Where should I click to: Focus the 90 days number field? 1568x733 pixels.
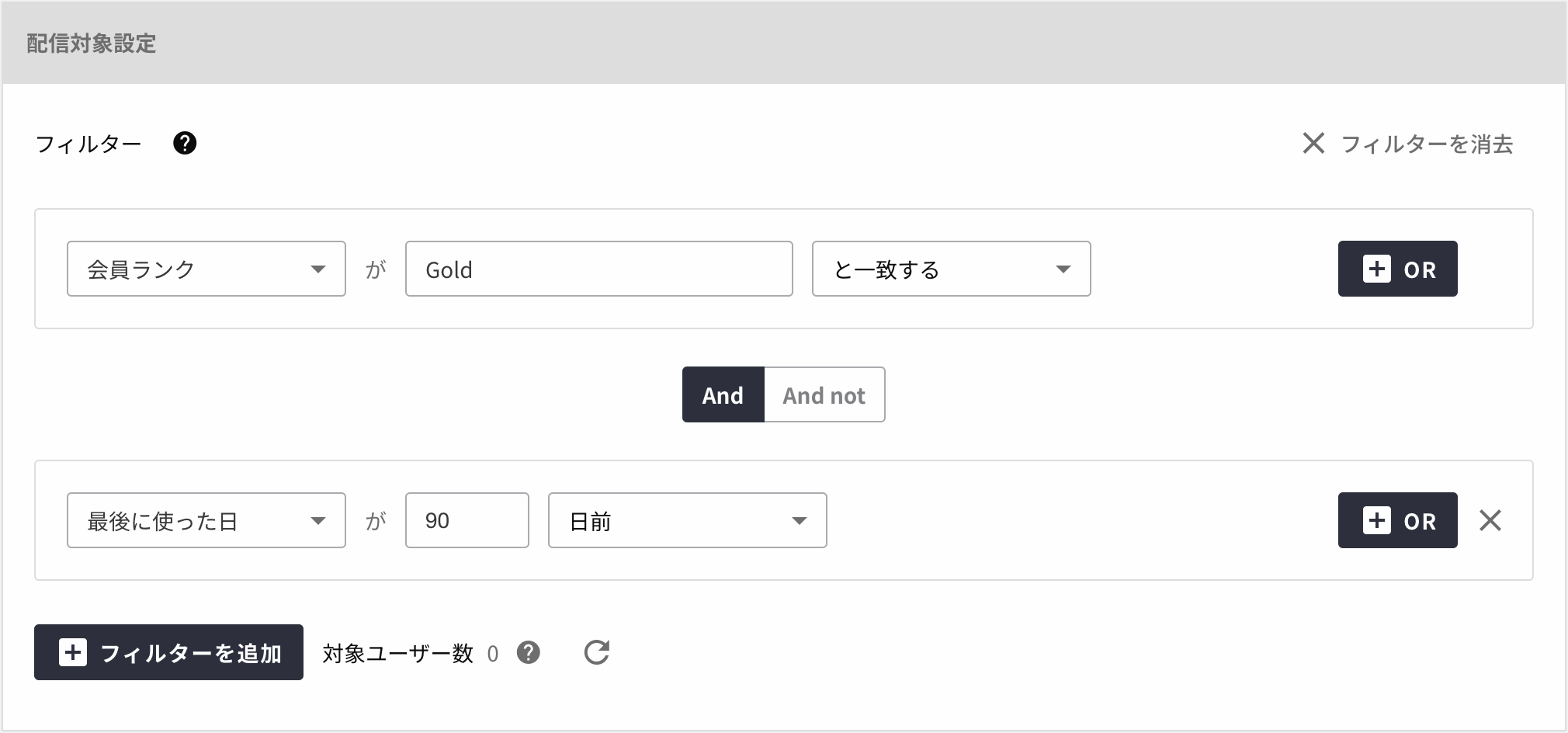[x=467, y=521]
